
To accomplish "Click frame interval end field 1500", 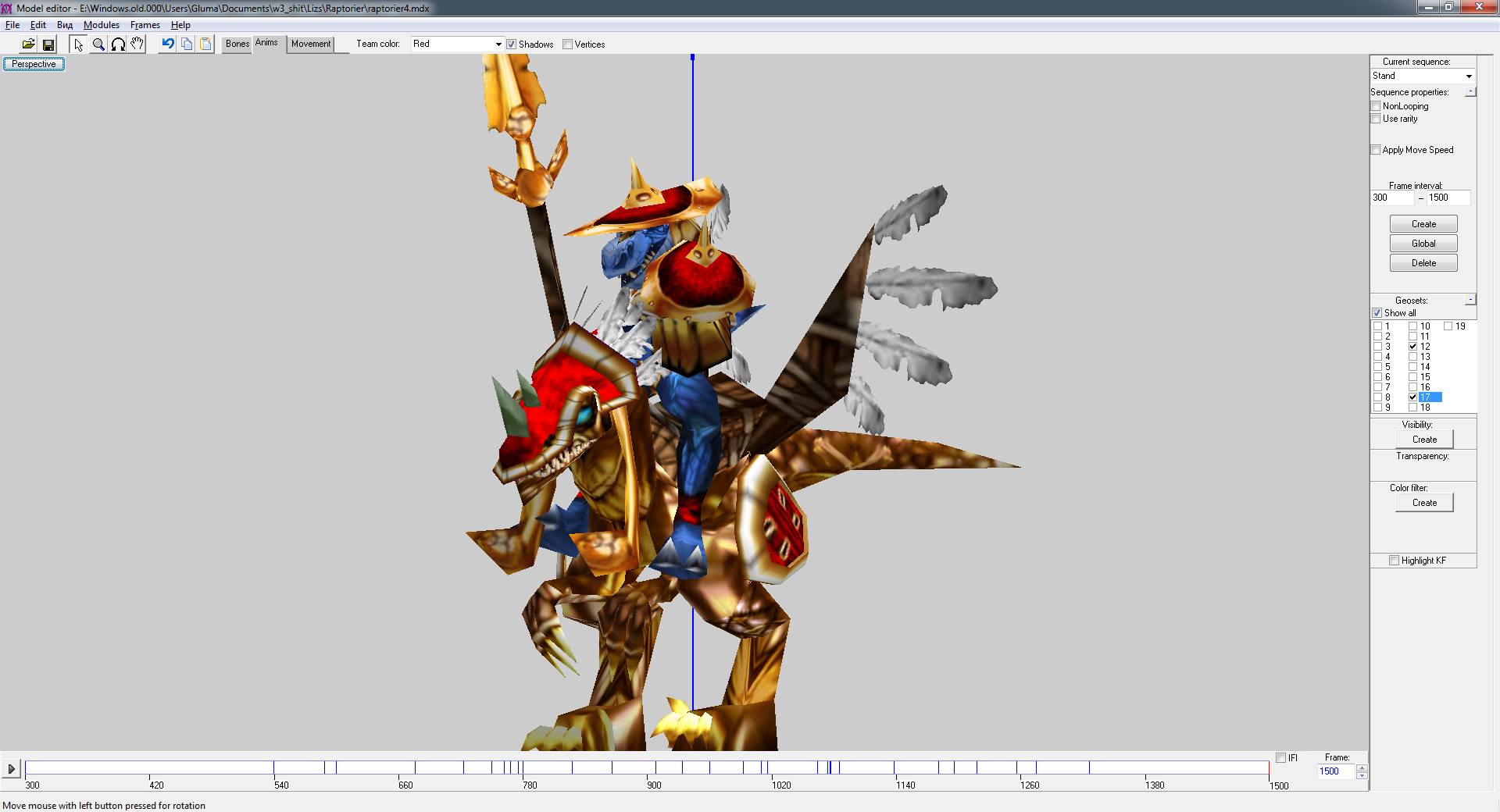I will [1449, 198].
